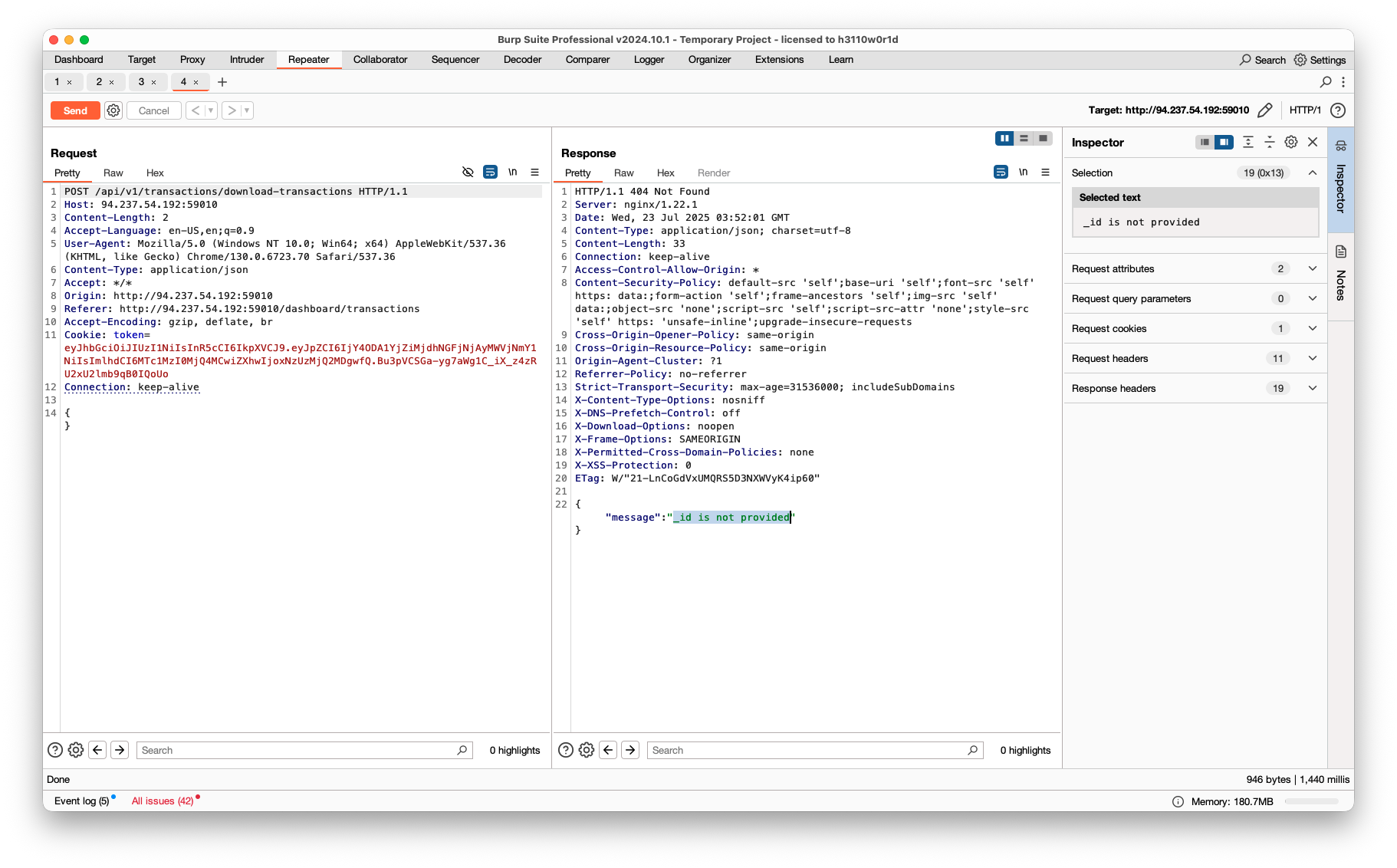This screenshot has height=868, width=1397.
Task: Open the Response panel hamburger menu
Action: pyautogui.click(x=1045, y=173)
